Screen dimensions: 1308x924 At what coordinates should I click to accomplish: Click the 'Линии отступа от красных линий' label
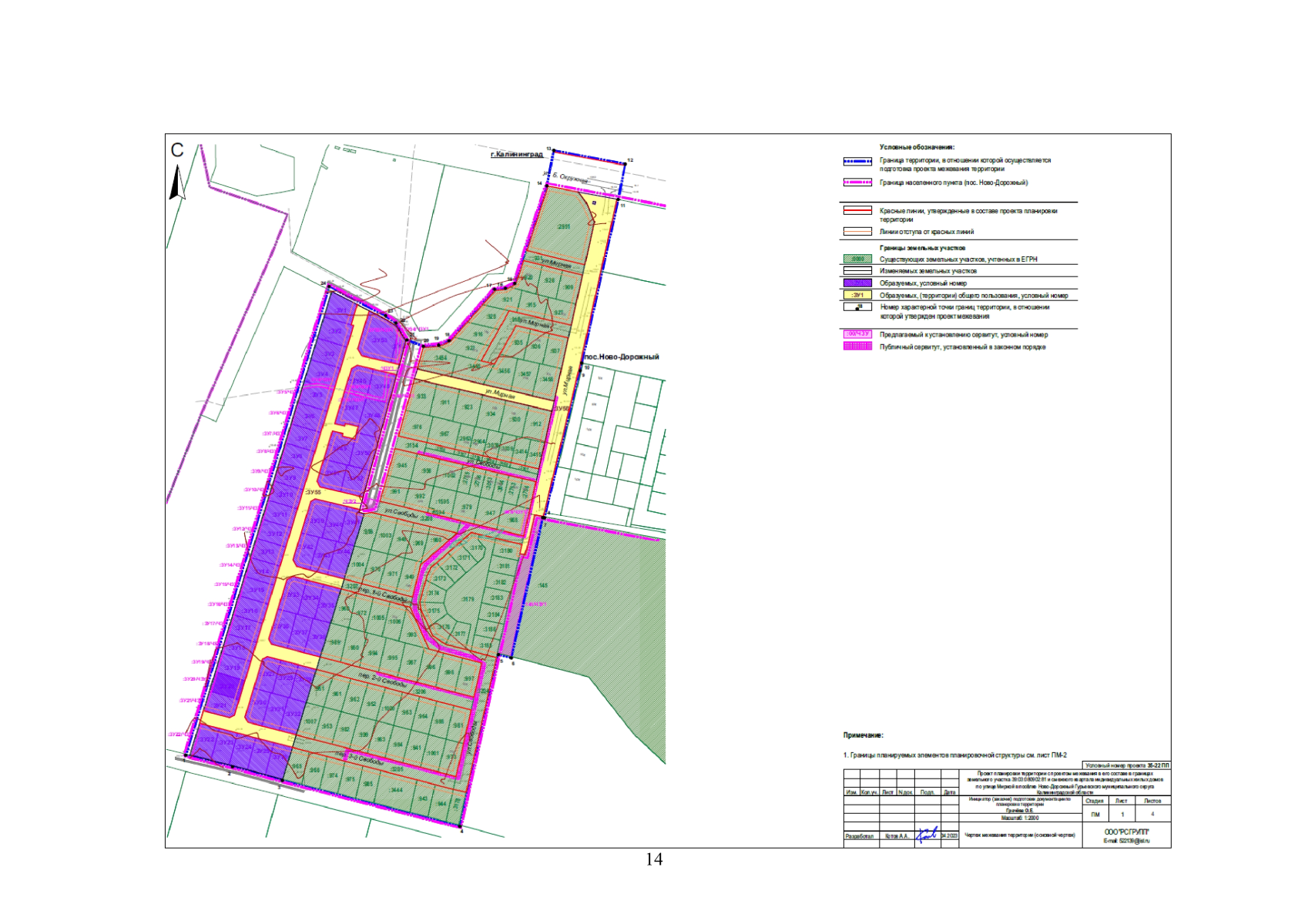(927, 232)
